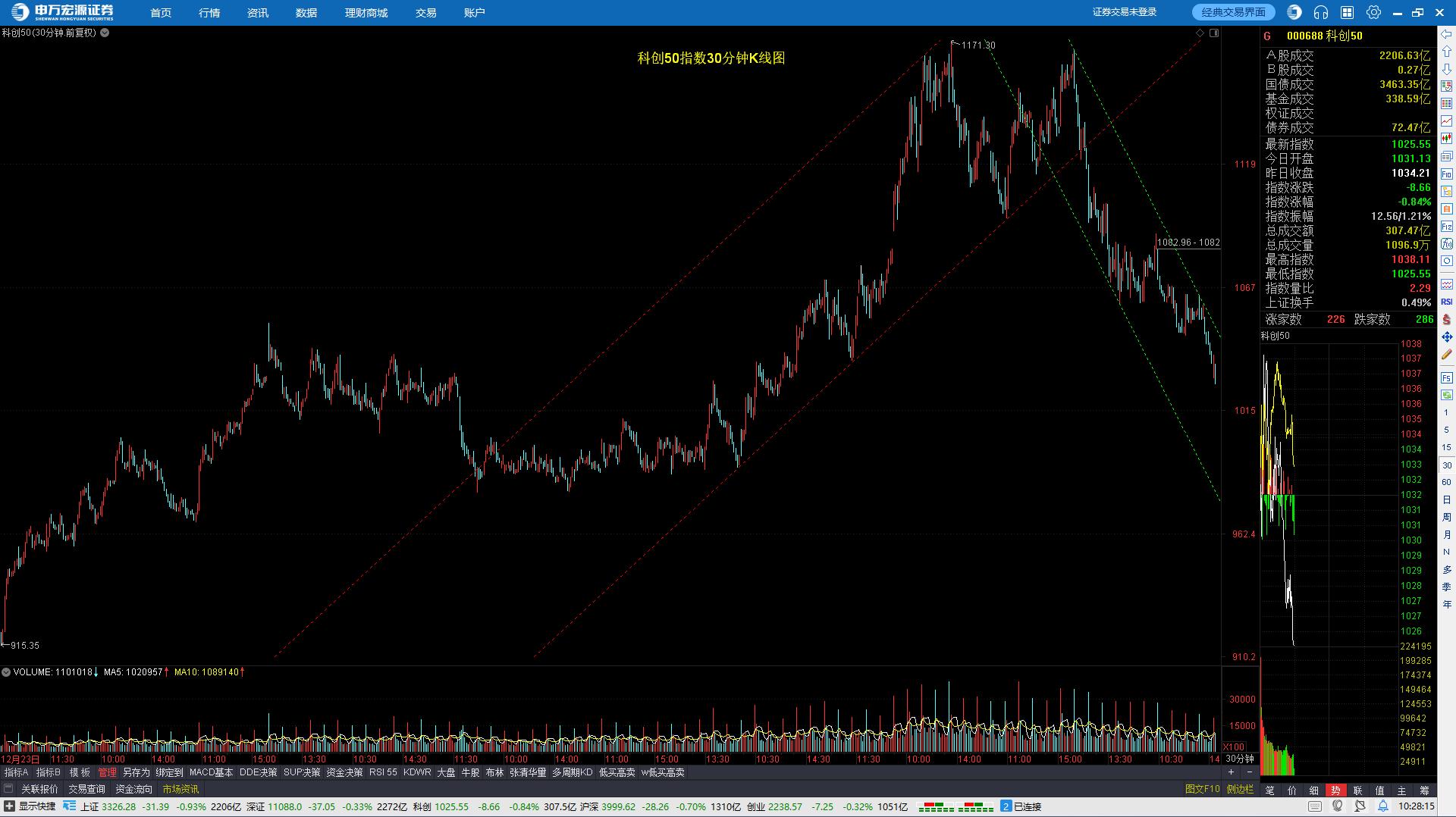Switch to yearly (年) period
The width and height of the screenshot is (1456, 817).
[x=1447, y=604]
